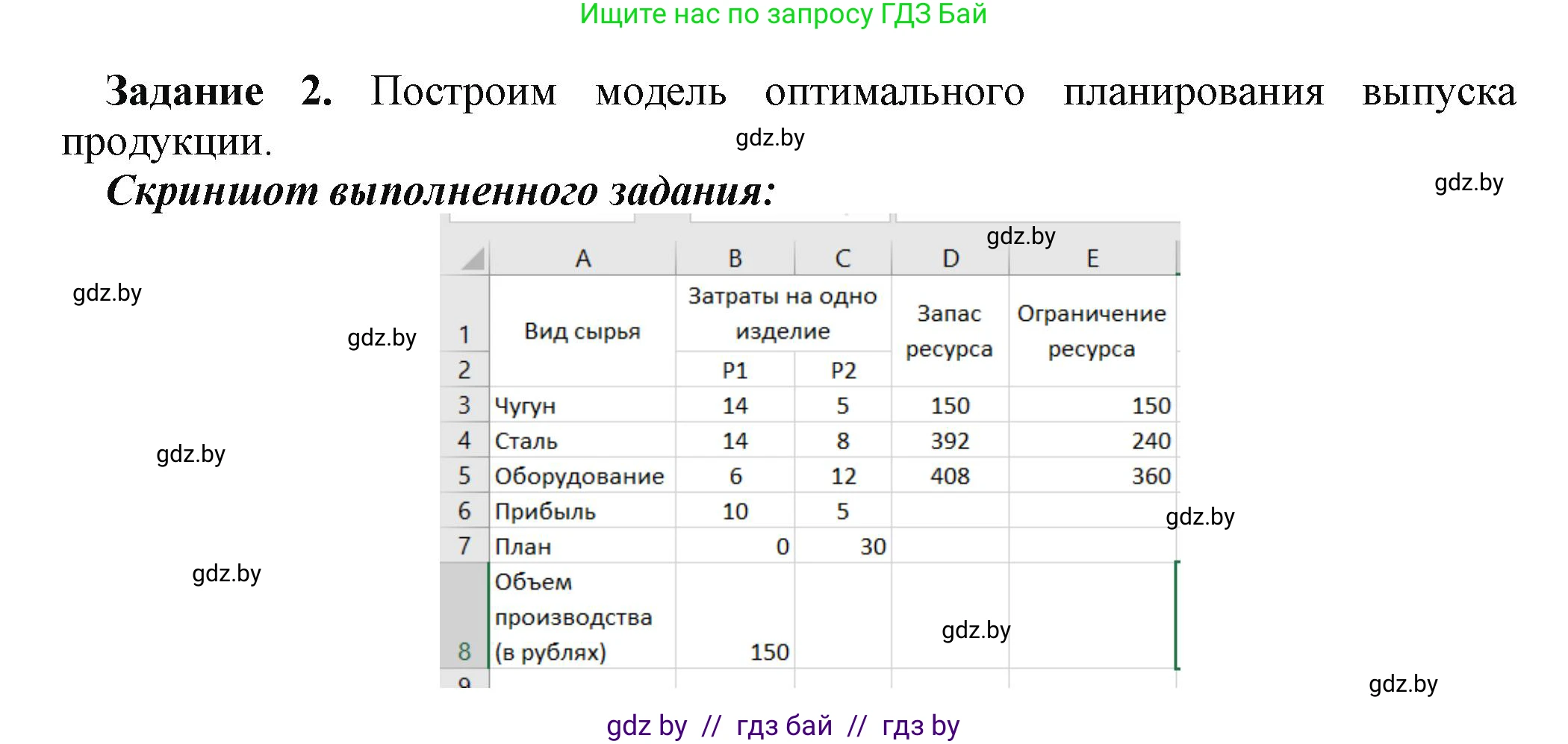Click the 'Оборудование' cell

[582, 475]
